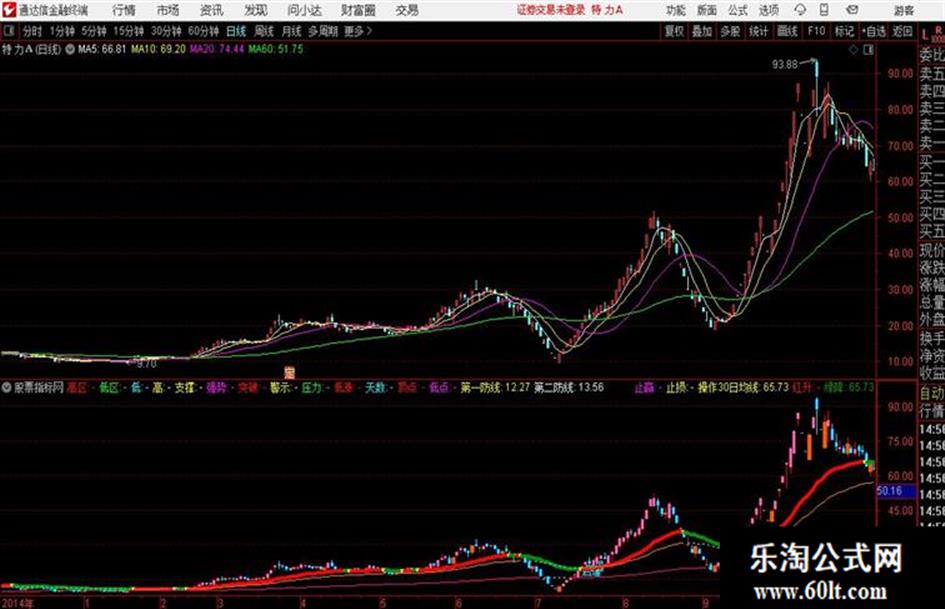Click the orange info marker on main chart axis
Screen dimensions: 945x609
click(x=289, y=372)
